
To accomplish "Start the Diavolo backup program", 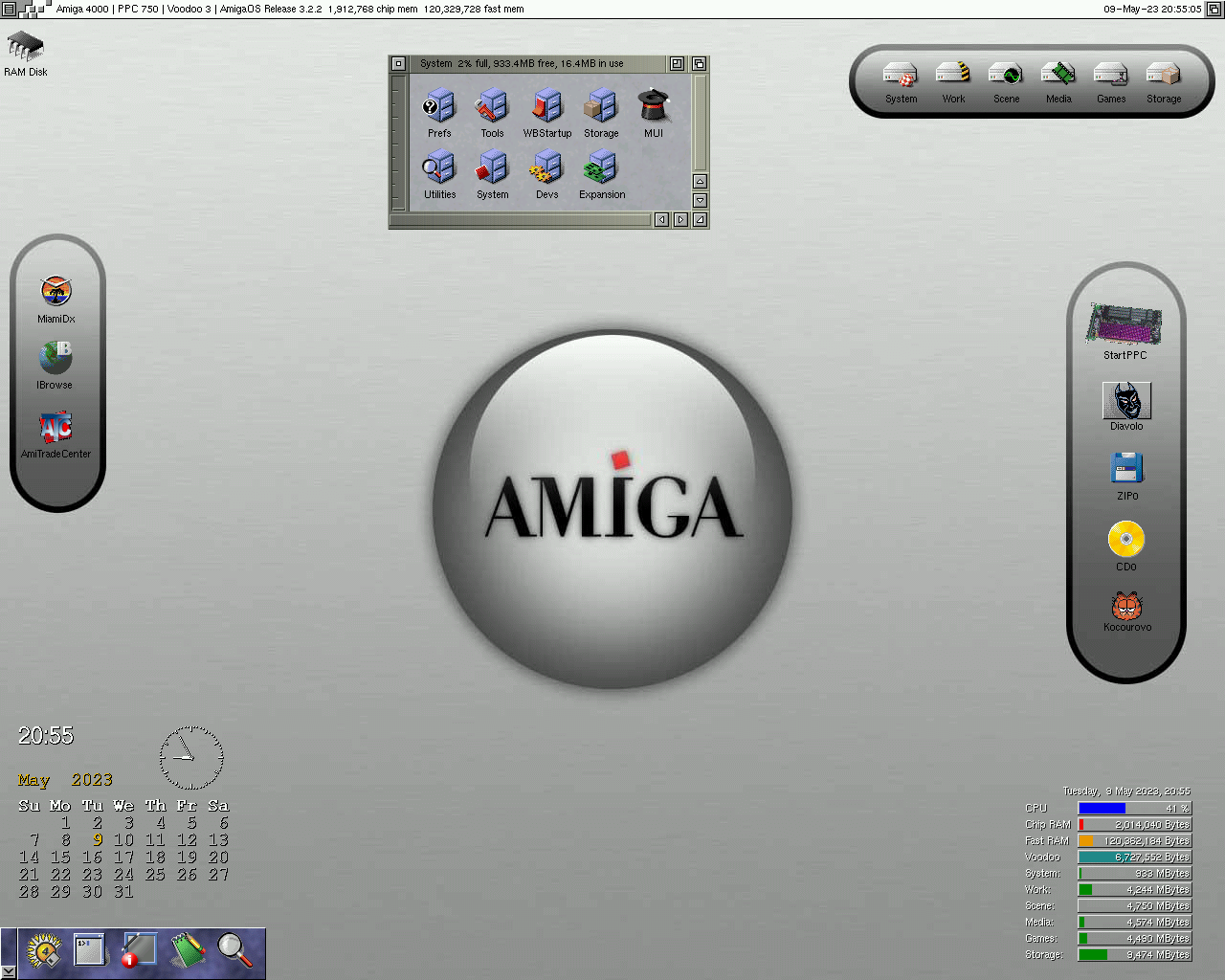I will pos(1126,402).
